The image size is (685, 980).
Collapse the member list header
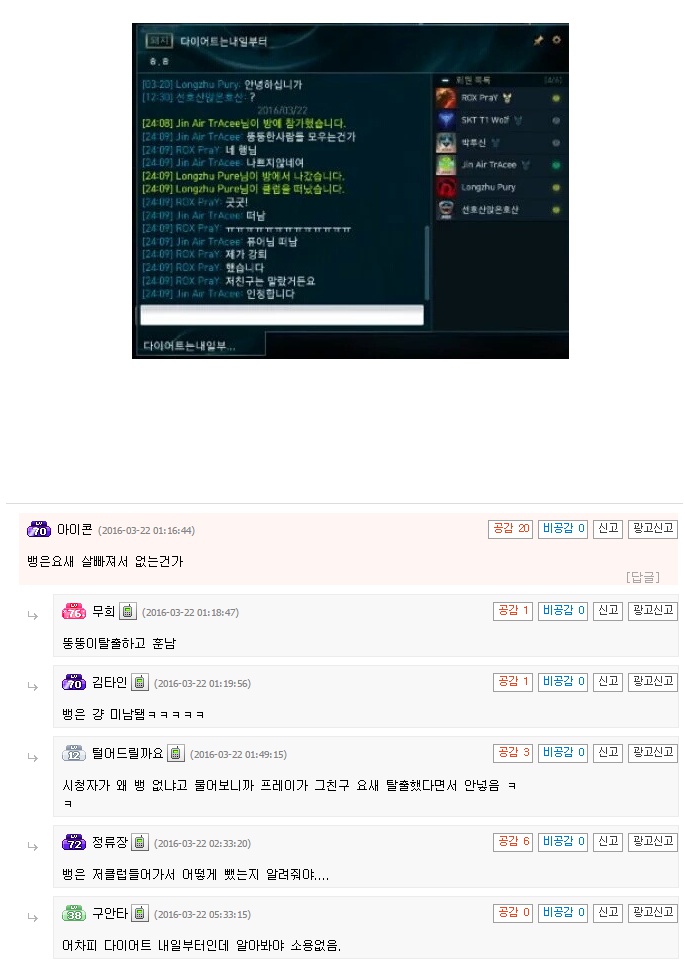445,80
